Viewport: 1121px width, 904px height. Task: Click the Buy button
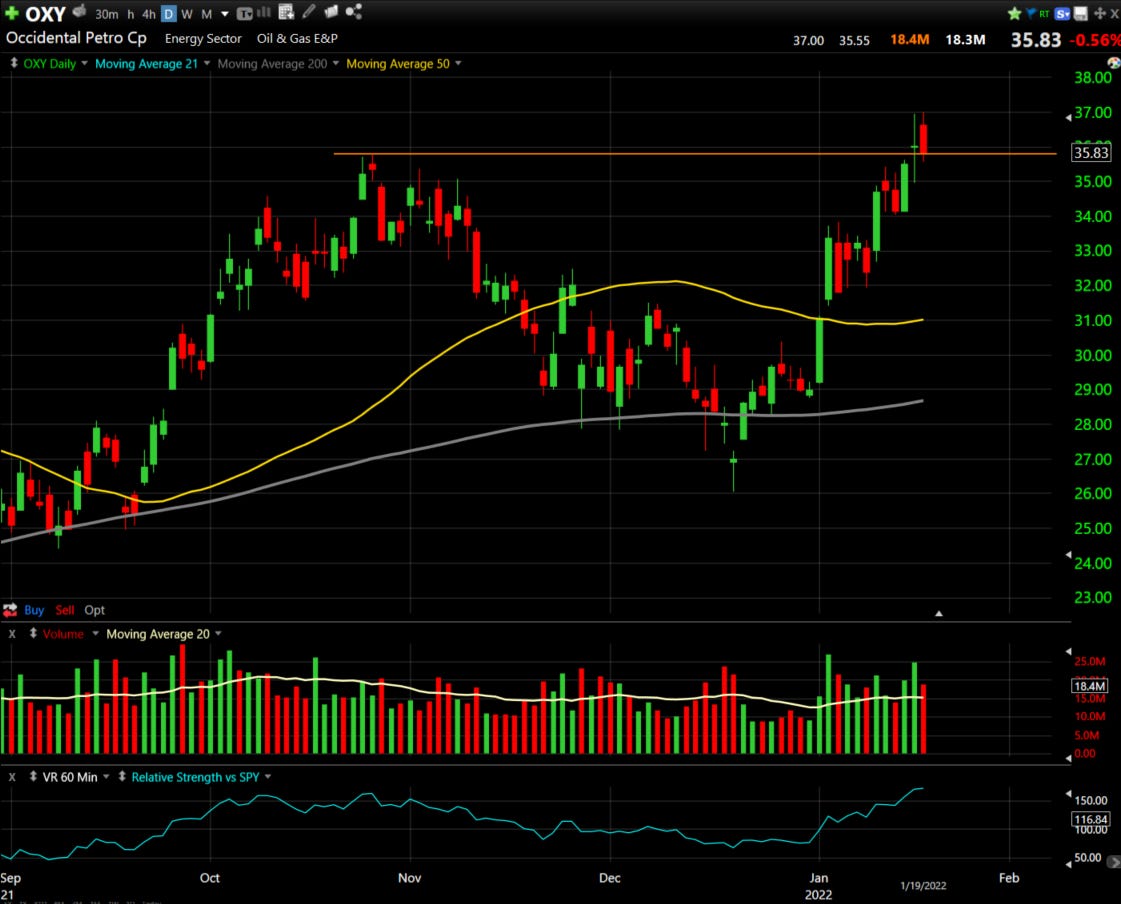[x=34, y=610]
